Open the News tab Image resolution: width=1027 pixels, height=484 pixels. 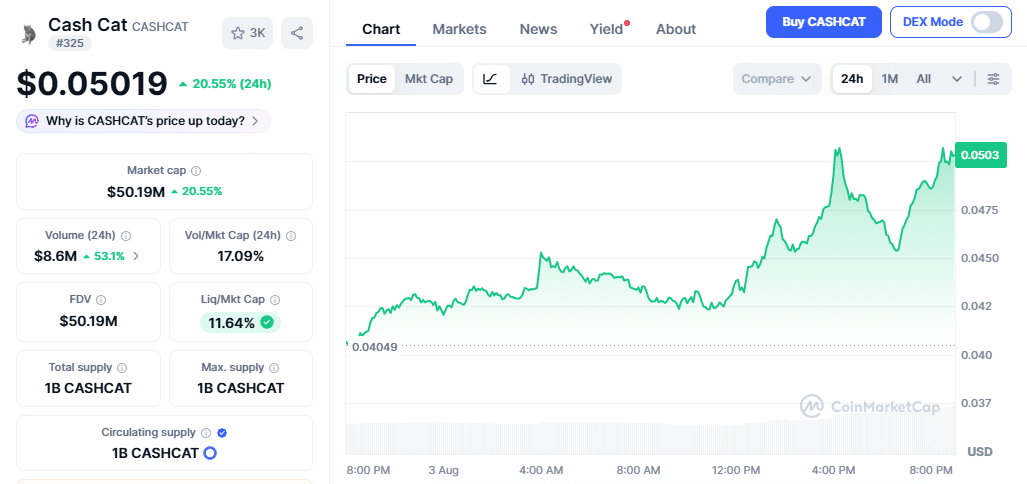[538, 29]
